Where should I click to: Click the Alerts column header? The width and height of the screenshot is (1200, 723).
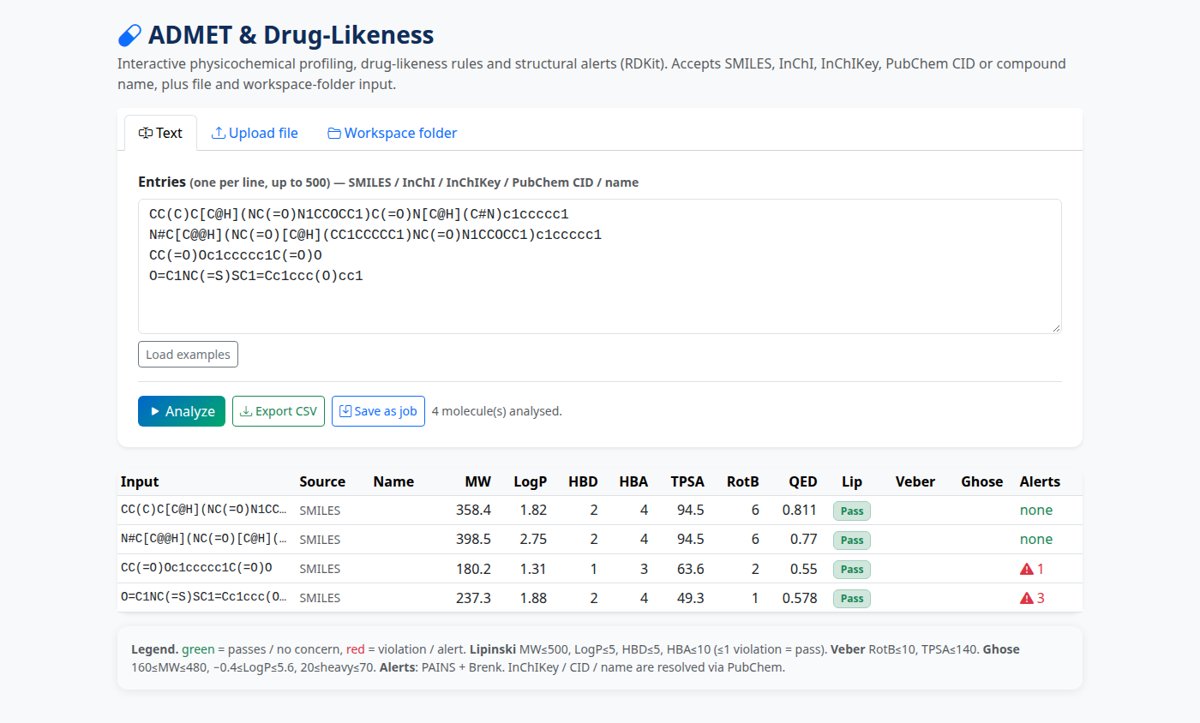click(x=1040, y=481)
